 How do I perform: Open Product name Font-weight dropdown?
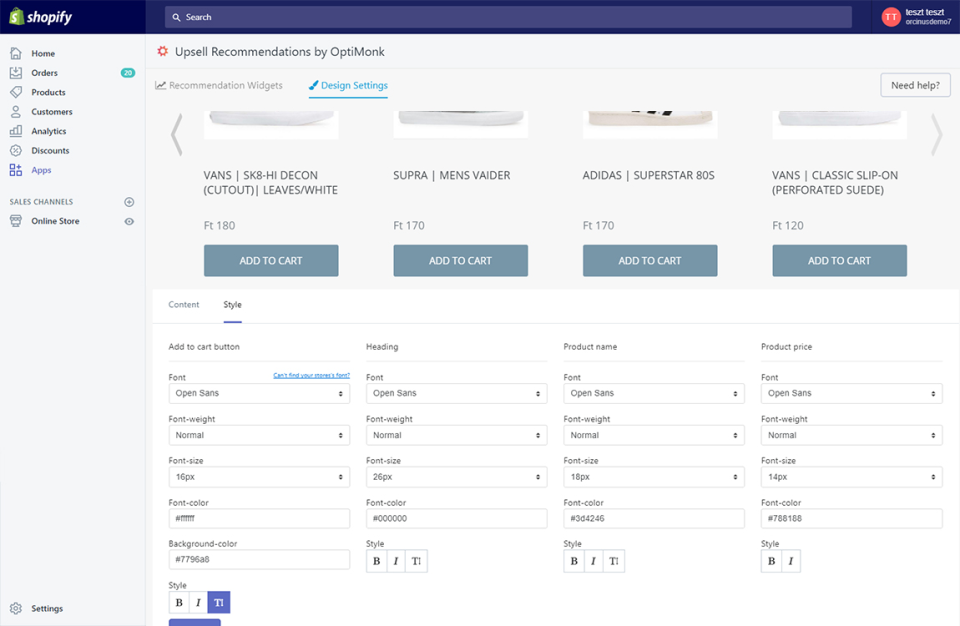[x=654, y=436]
